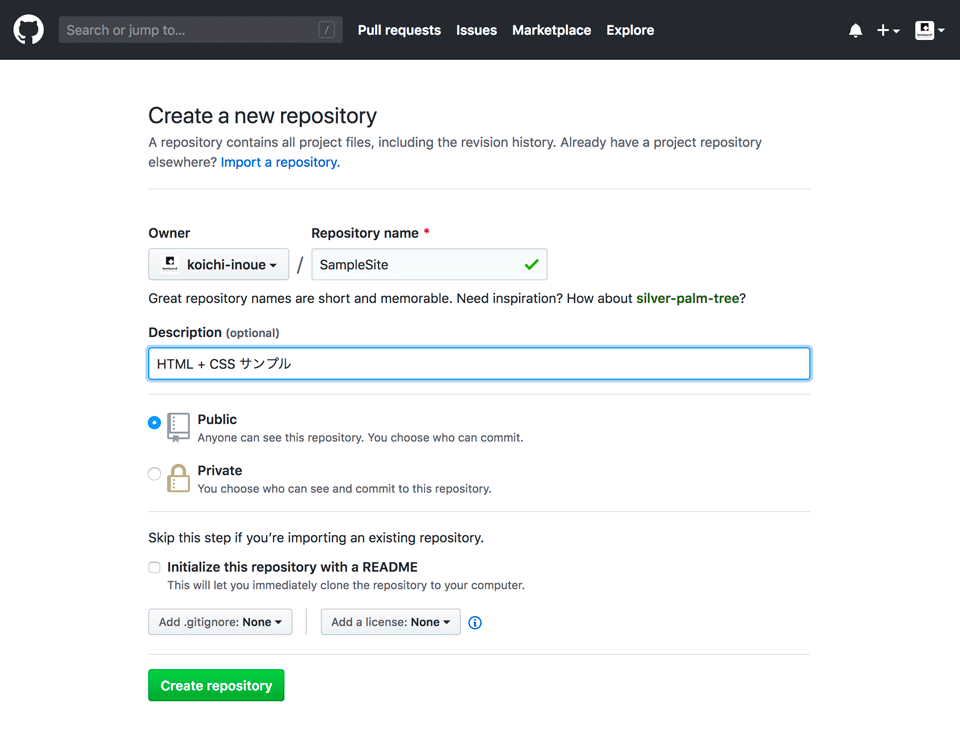
Task: Go to Pull requests in the navbar
Action: click(399, 30)
